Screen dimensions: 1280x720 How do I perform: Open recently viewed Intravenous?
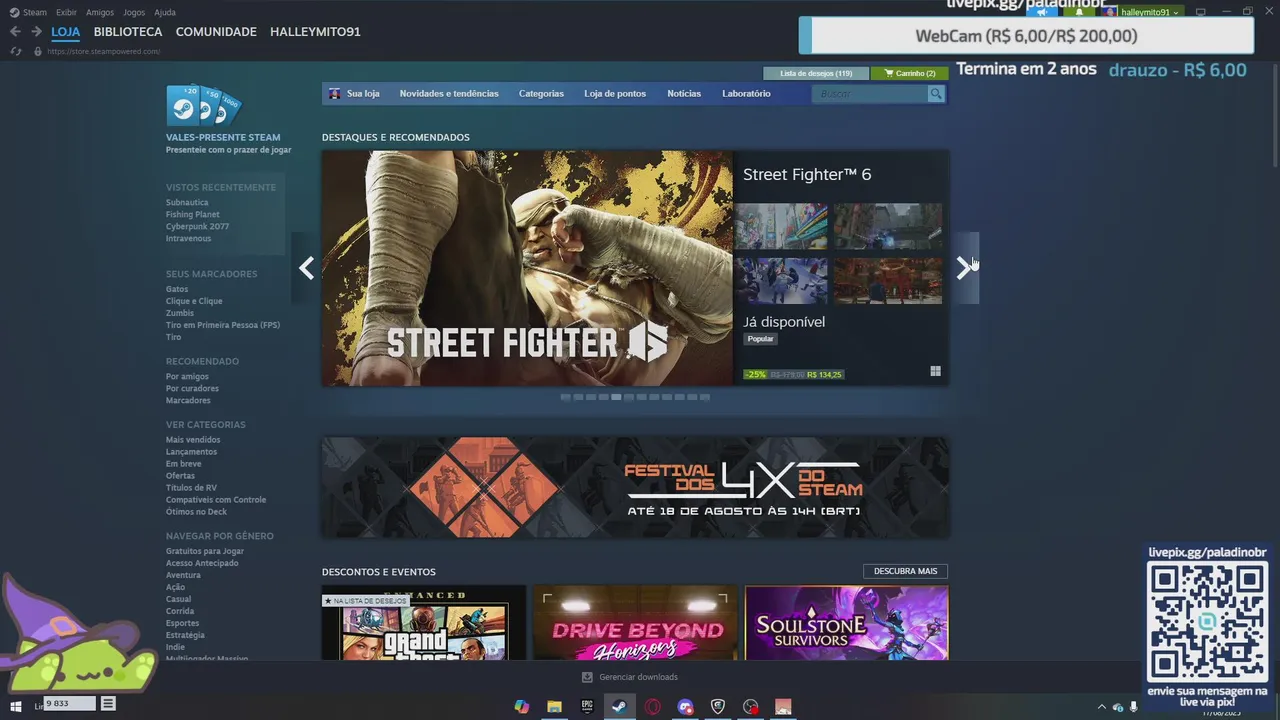(x=189, y=238)
